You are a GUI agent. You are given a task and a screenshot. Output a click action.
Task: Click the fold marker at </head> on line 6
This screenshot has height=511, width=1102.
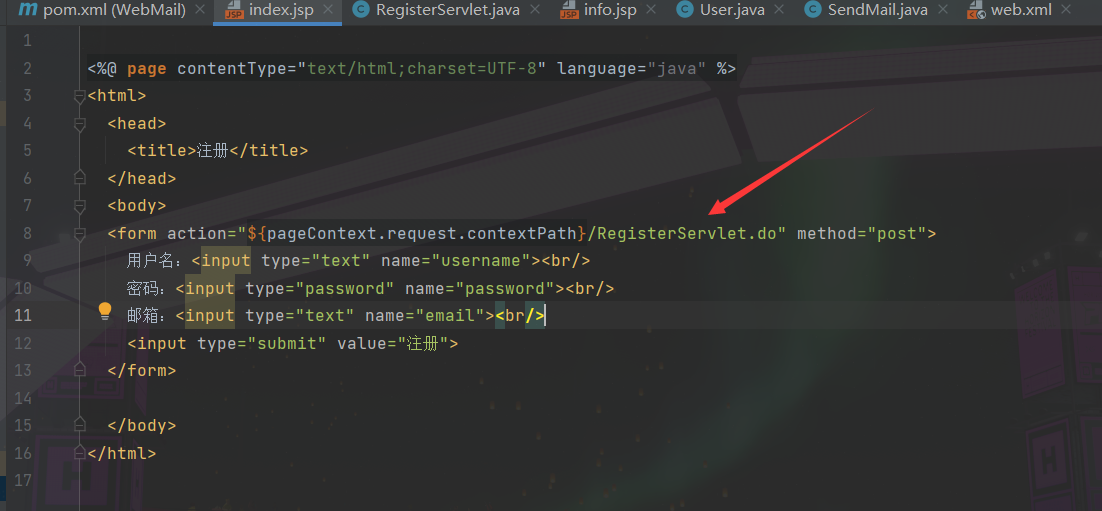tap(79, 179)
